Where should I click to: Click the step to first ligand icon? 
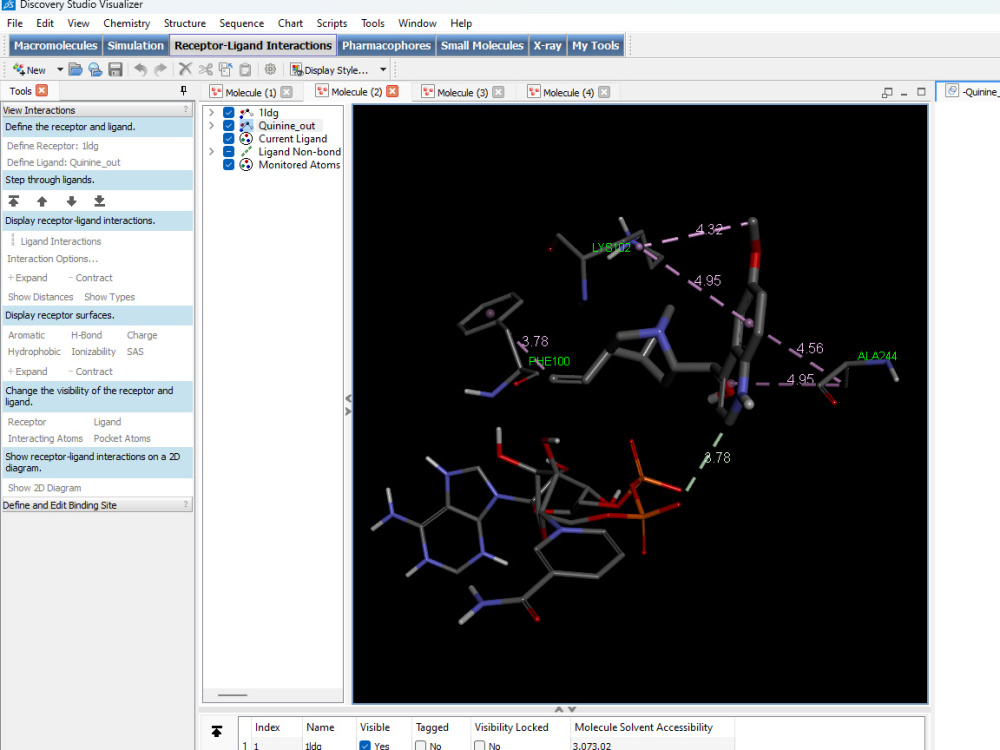tap(14, 201)
